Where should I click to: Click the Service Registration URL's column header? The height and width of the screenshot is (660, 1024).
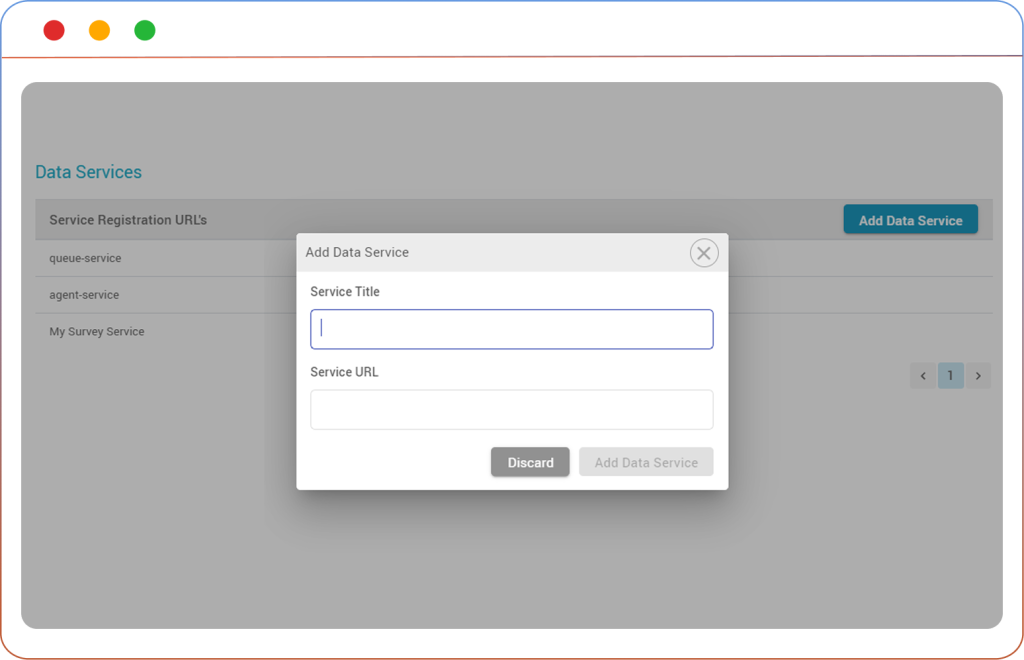[x=128, y=219]
